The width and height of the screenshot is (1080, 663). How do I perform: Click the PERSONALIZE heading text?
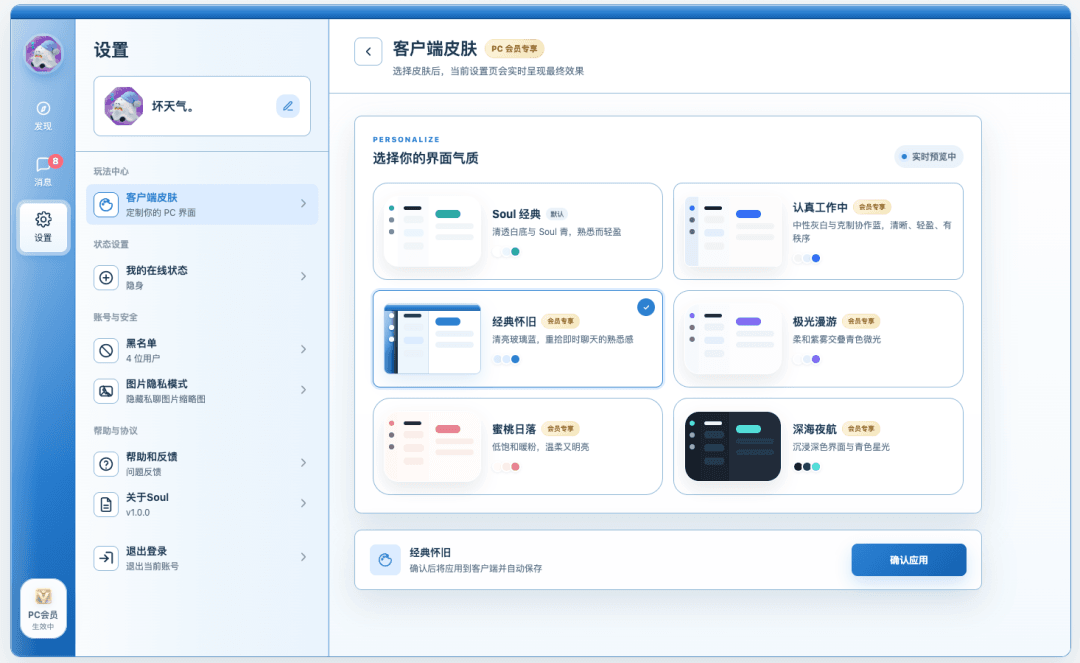(406, 140)
